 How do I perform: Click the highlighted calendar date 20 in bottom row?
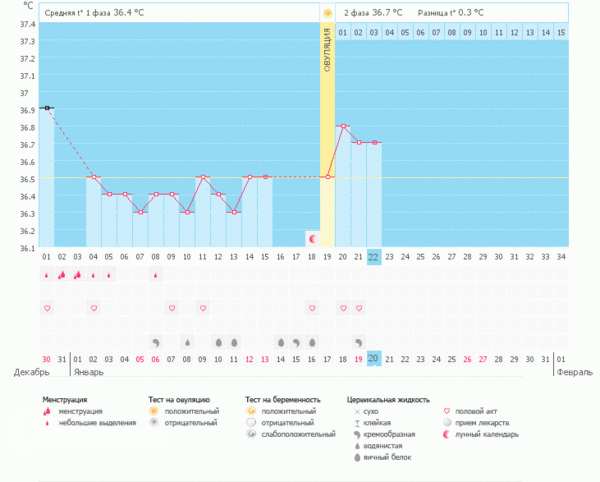pyautogui.click(x=374, y=358)
